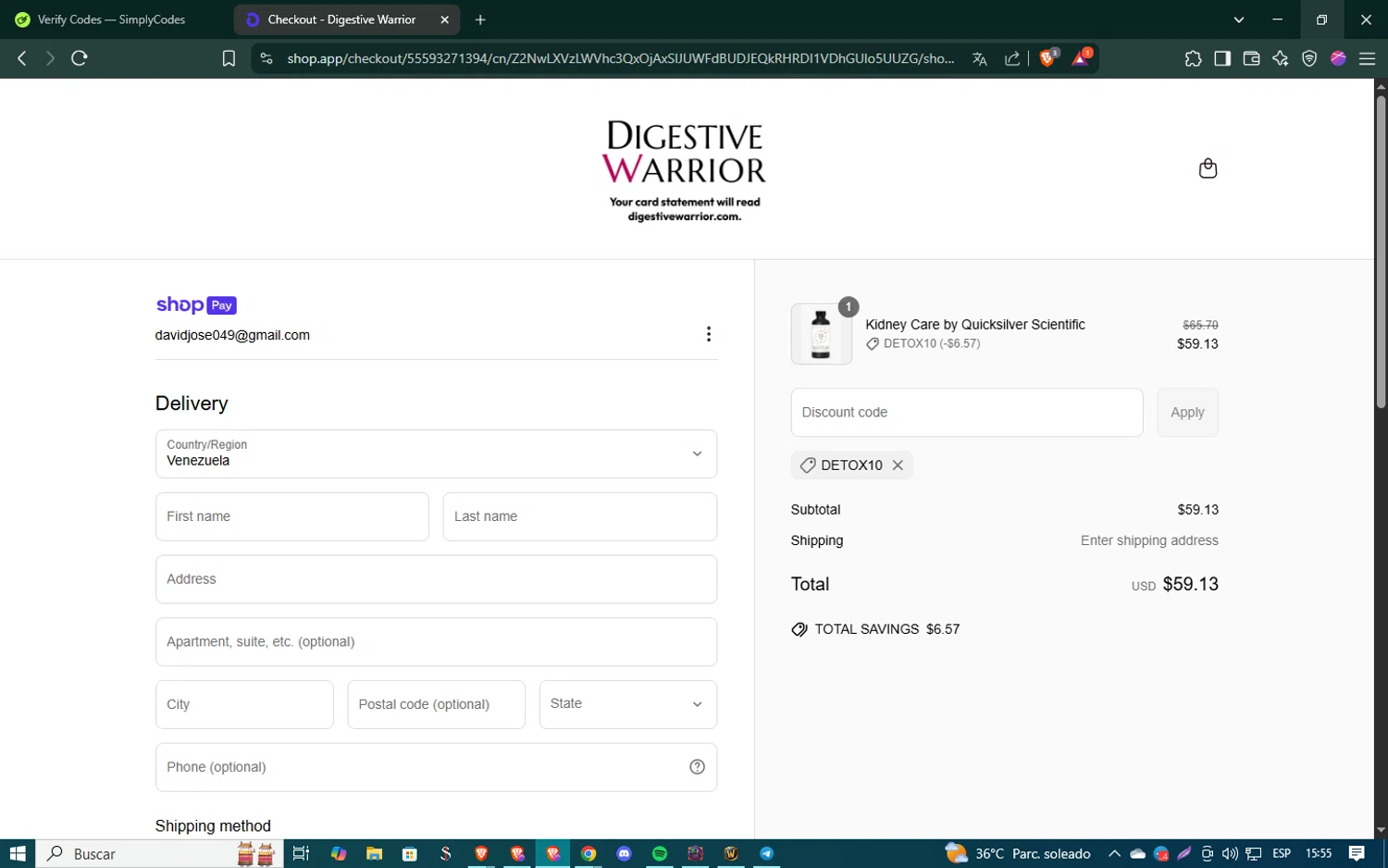The image size is (1388, 868).
Task: Click the City input field
Action: coord(244,704)
